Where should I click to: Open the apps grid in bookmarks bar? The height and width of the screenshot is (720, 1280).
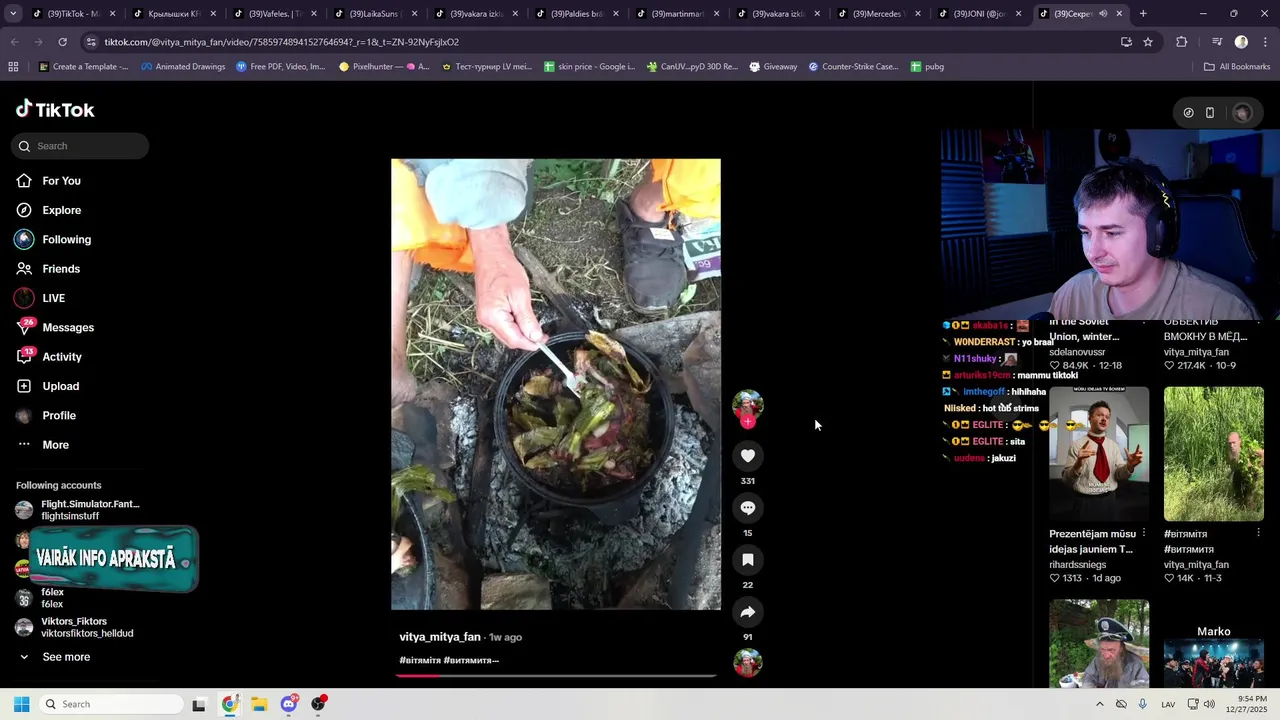tap(13, 67)
